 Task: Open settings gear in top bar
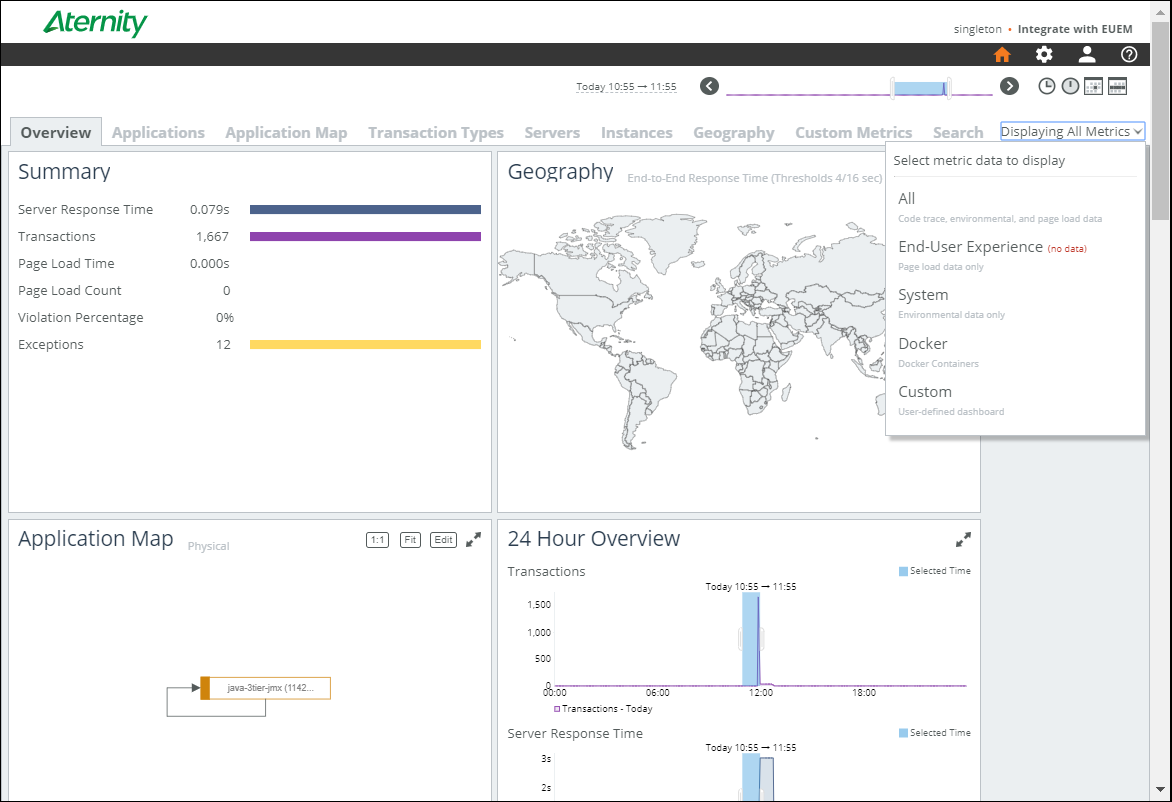[x=1044, y=55]
